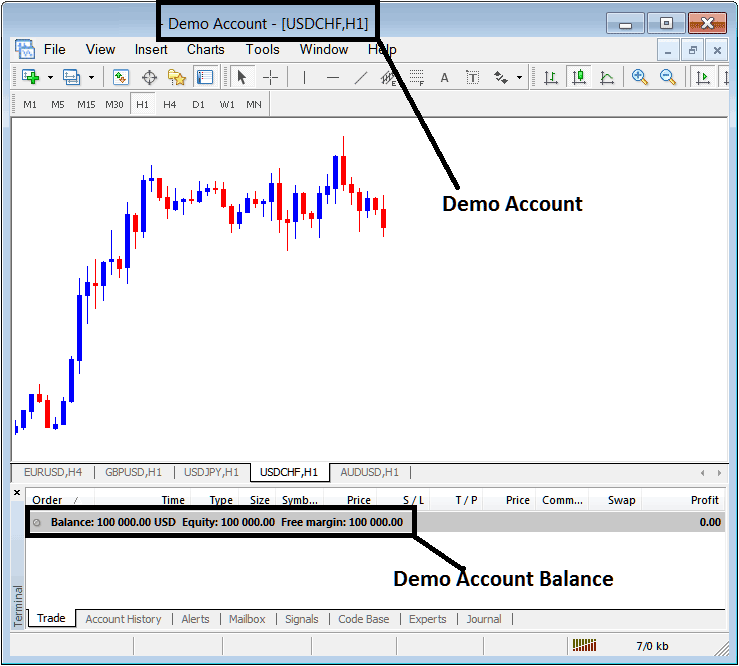Switch to the EURUSD,H4 chart tab
The image size is (739, 666).
click(51, 472)
